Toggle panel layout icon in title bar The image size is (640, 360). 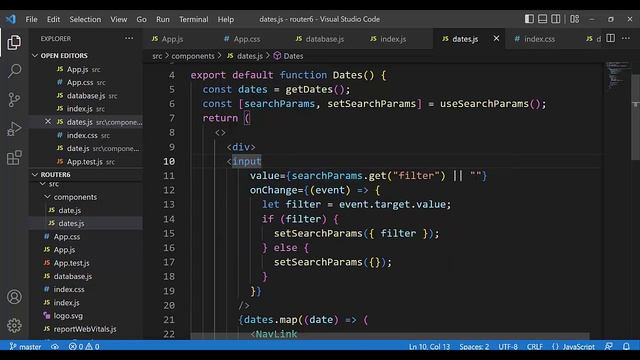[x=542, y=19]
